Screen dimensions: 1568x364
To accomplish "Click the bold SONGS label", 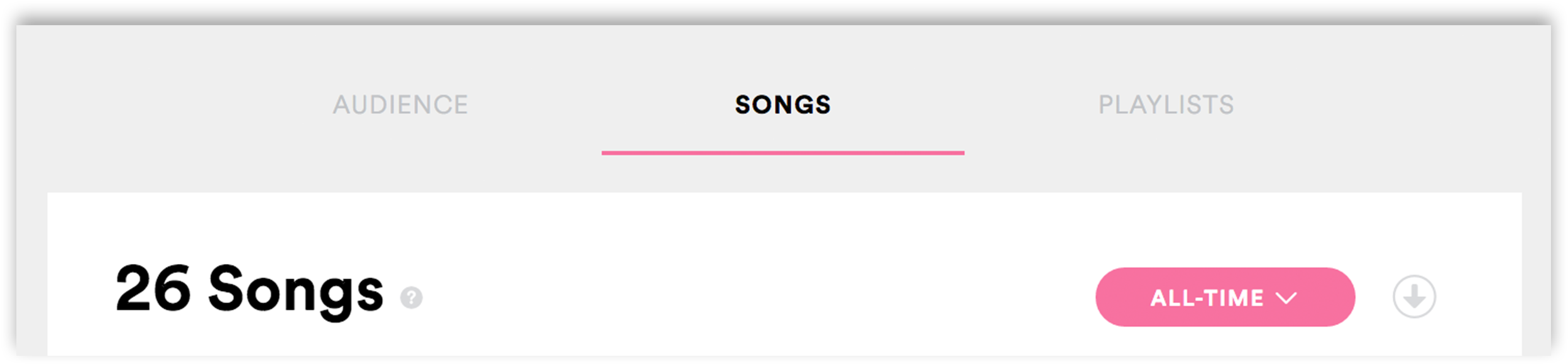I will point(783,105).
